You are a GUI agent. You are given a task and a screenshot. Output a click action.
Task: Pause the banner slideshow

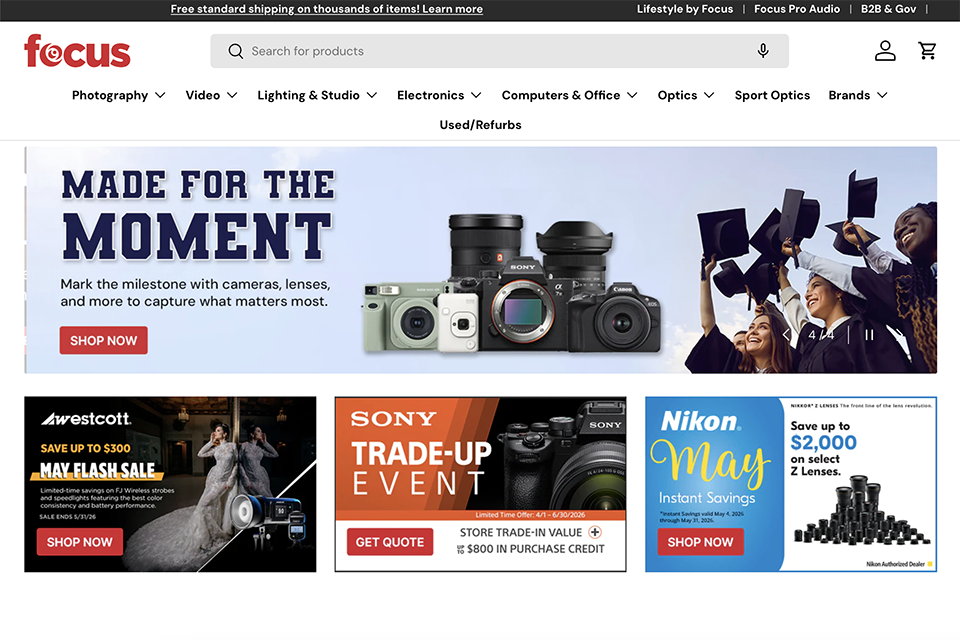(869, 334)
